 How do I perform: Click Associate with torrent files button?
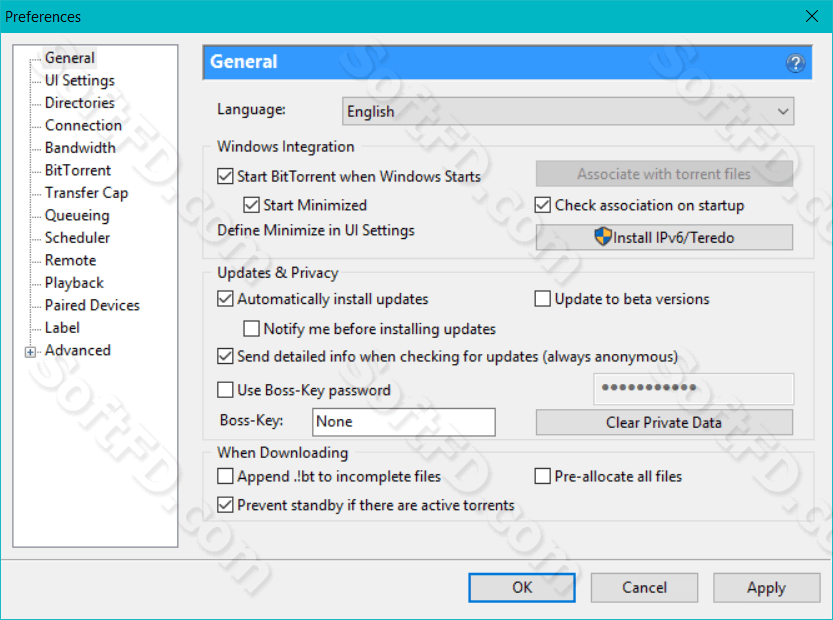click(664, 174)
